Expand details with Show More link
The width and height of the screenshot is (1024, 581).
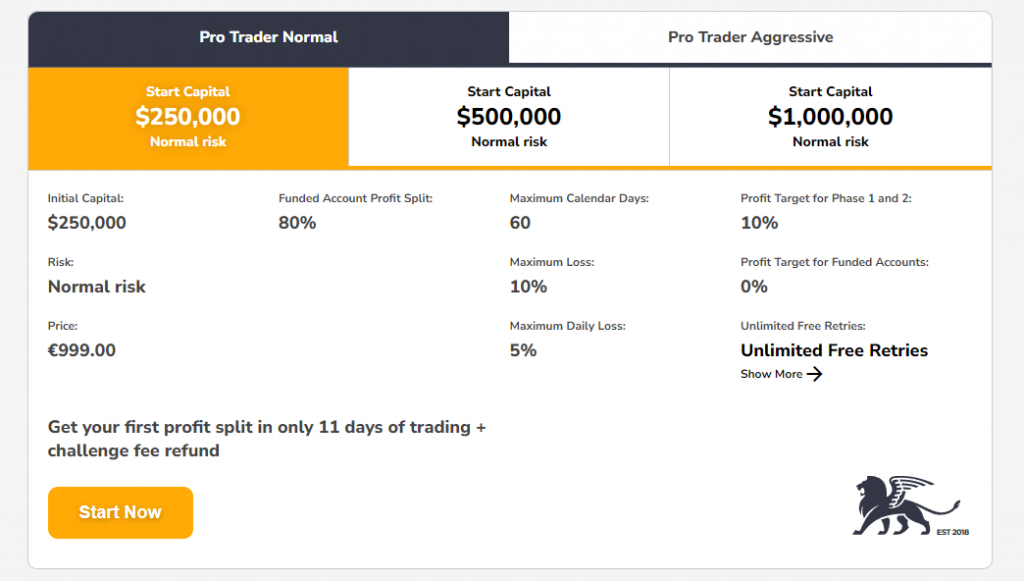tap(771, 374)
